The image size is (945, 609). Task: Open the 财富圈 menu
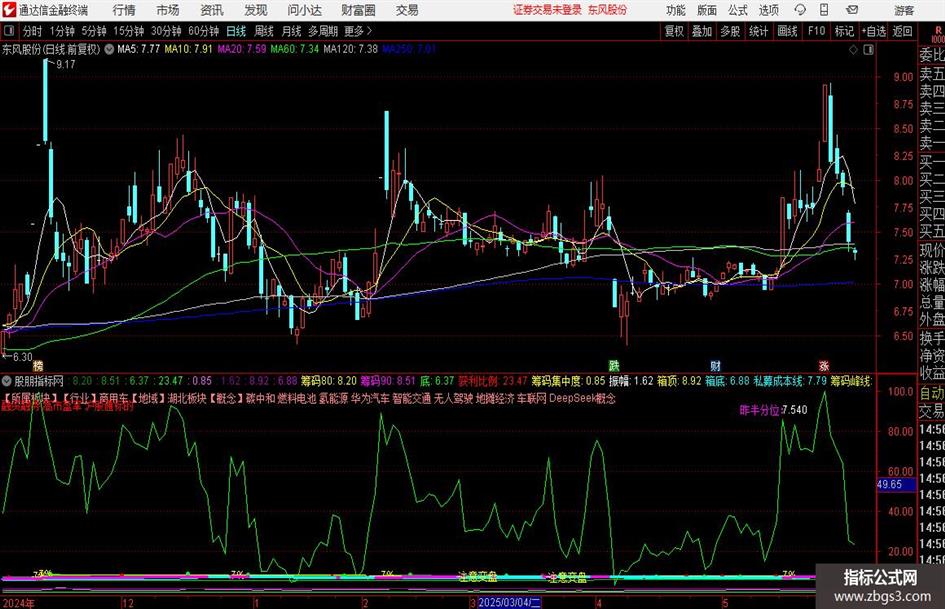(x=358, y=10)
